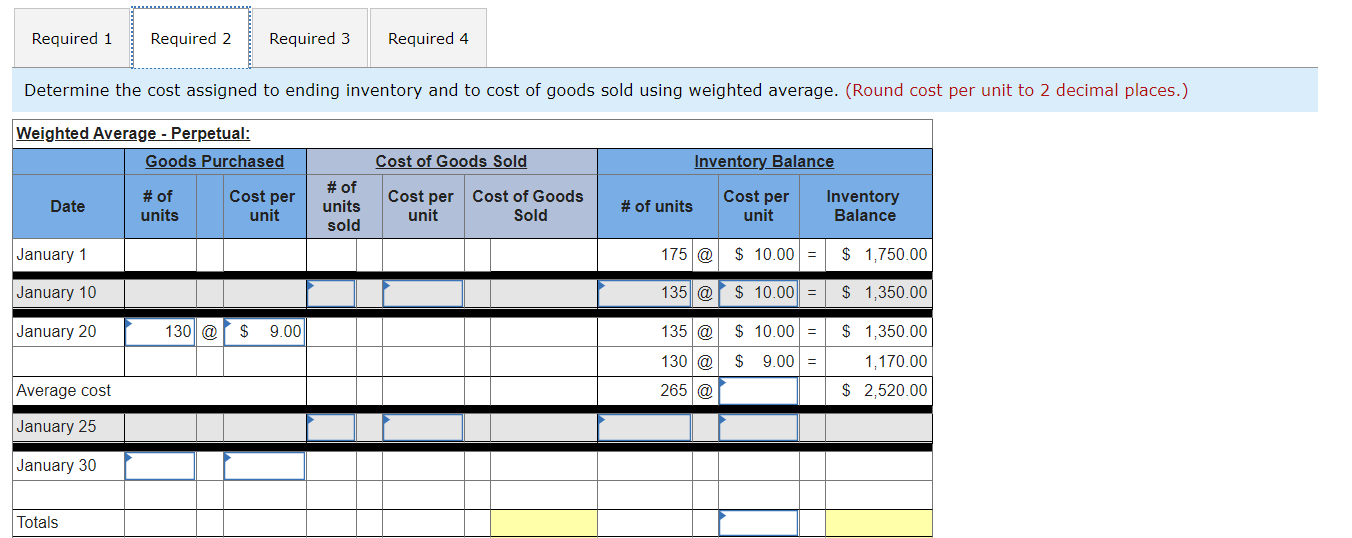Click January 1 inventory balance $1,750.00
1352x538 pixels.
pyautogui.click(x=884, y=254)
